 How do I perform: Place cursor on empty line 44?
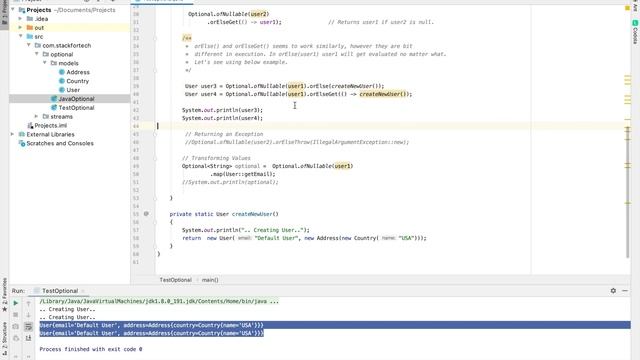pos(343,126)
